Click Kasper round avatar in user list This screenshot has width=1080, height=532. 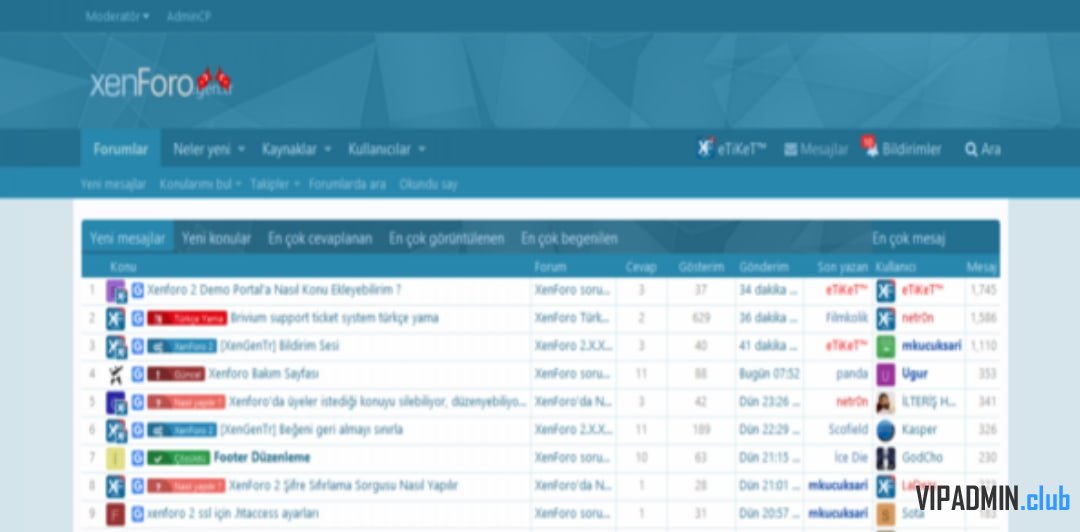pos(886,430)
